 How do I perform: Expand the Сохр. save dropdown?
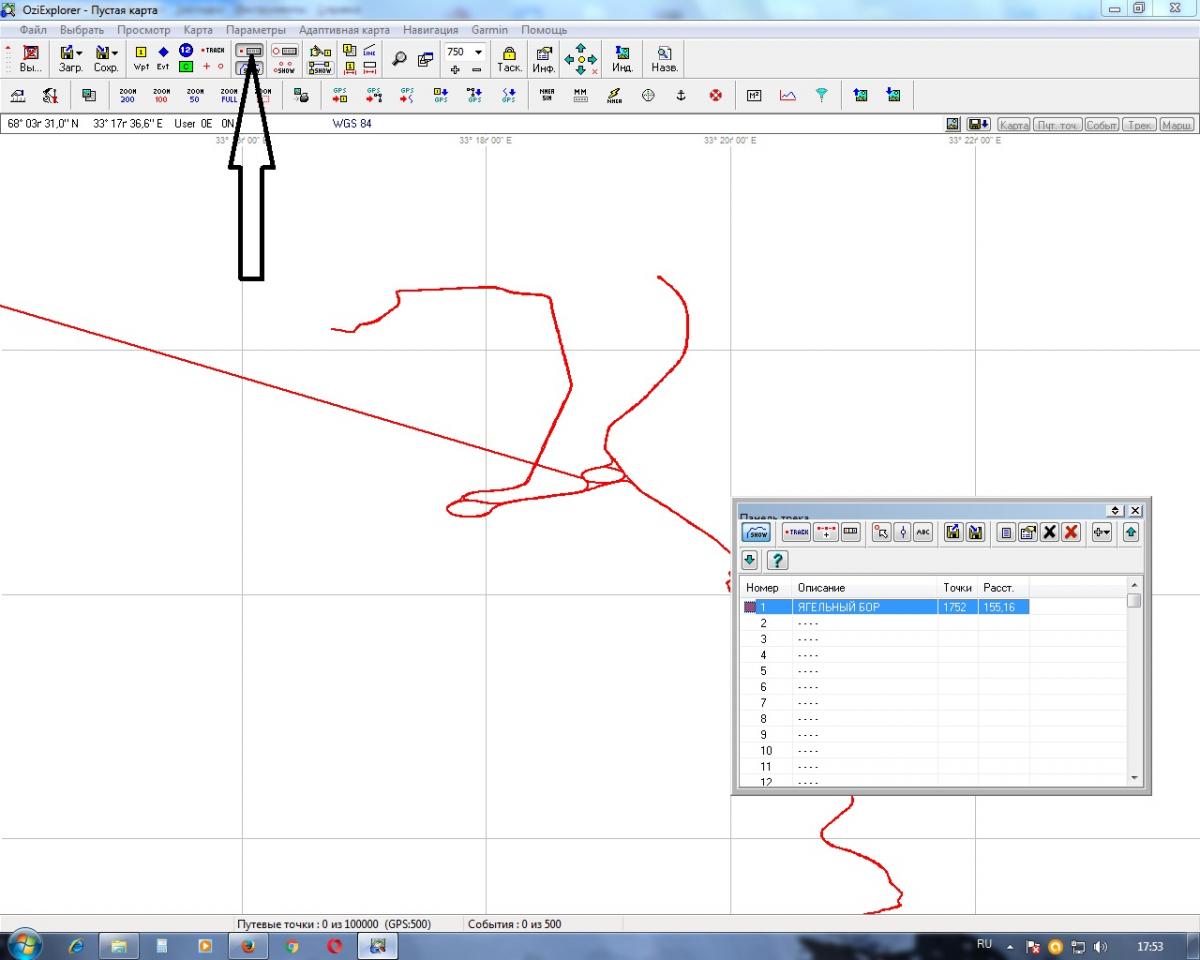[114, 52]
